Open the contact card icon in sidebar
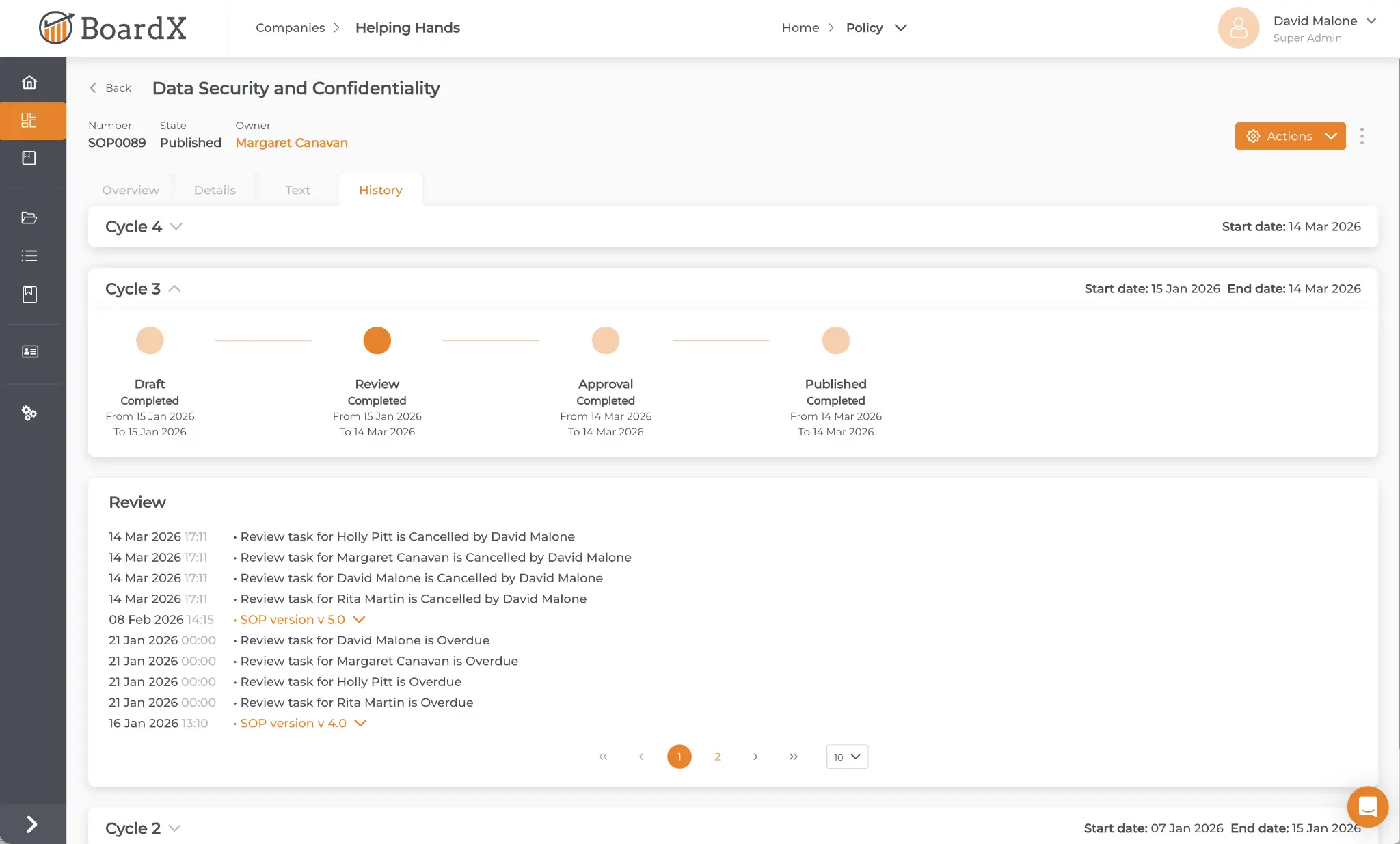The width and height of the screenshot is (1400, 844). click(30, 351)
